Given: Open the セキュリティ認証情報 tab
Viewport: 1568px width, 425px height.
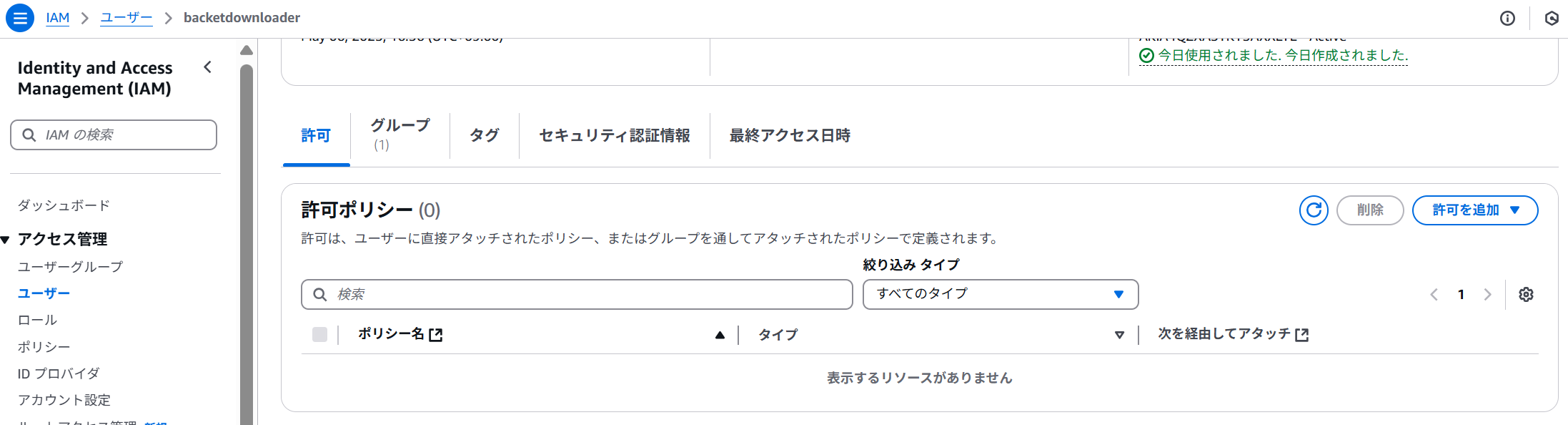Looking at the screenshot, I should (614, 136).
